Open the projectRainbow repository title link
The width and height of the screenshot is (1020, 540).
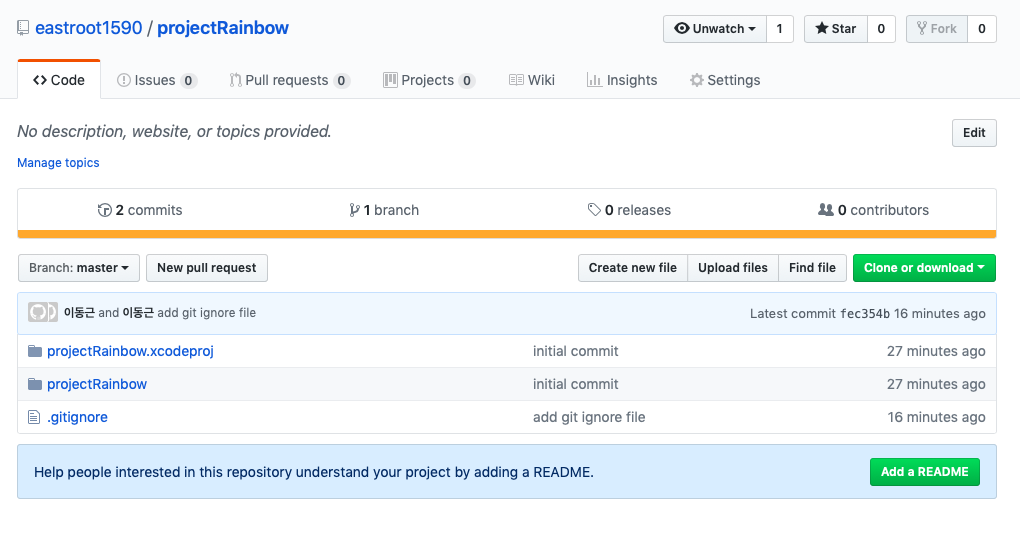pos(223,28)
